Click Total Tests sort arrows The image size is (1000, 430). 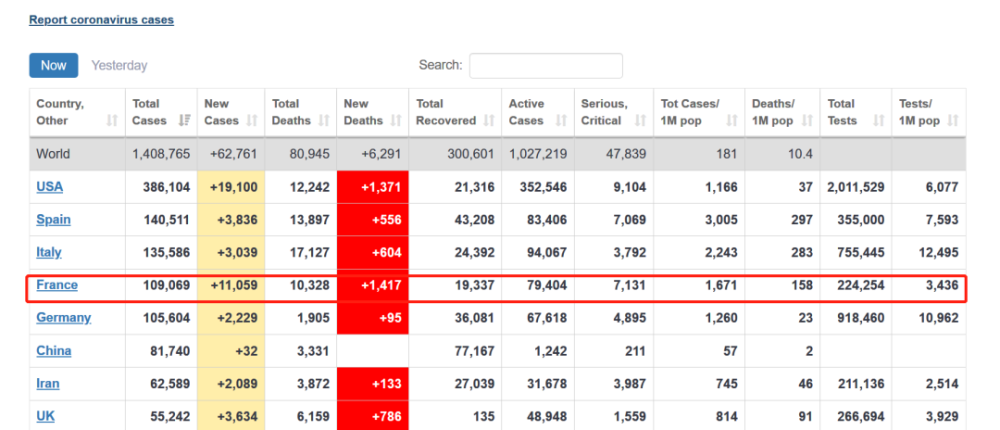point(878,121)
